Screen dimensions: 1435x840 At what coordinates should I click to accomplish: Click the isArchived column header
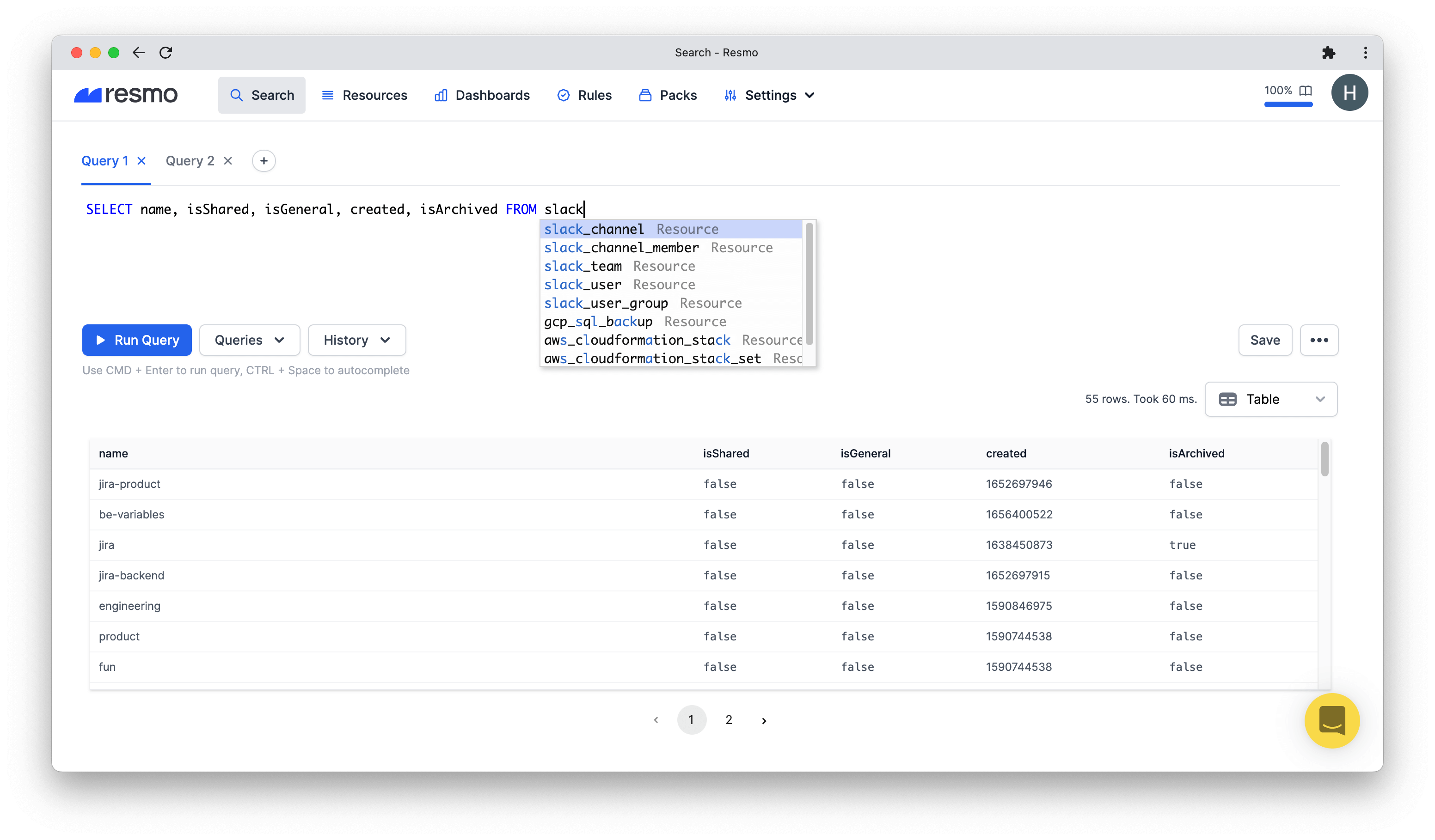(x=1196, y=454)
